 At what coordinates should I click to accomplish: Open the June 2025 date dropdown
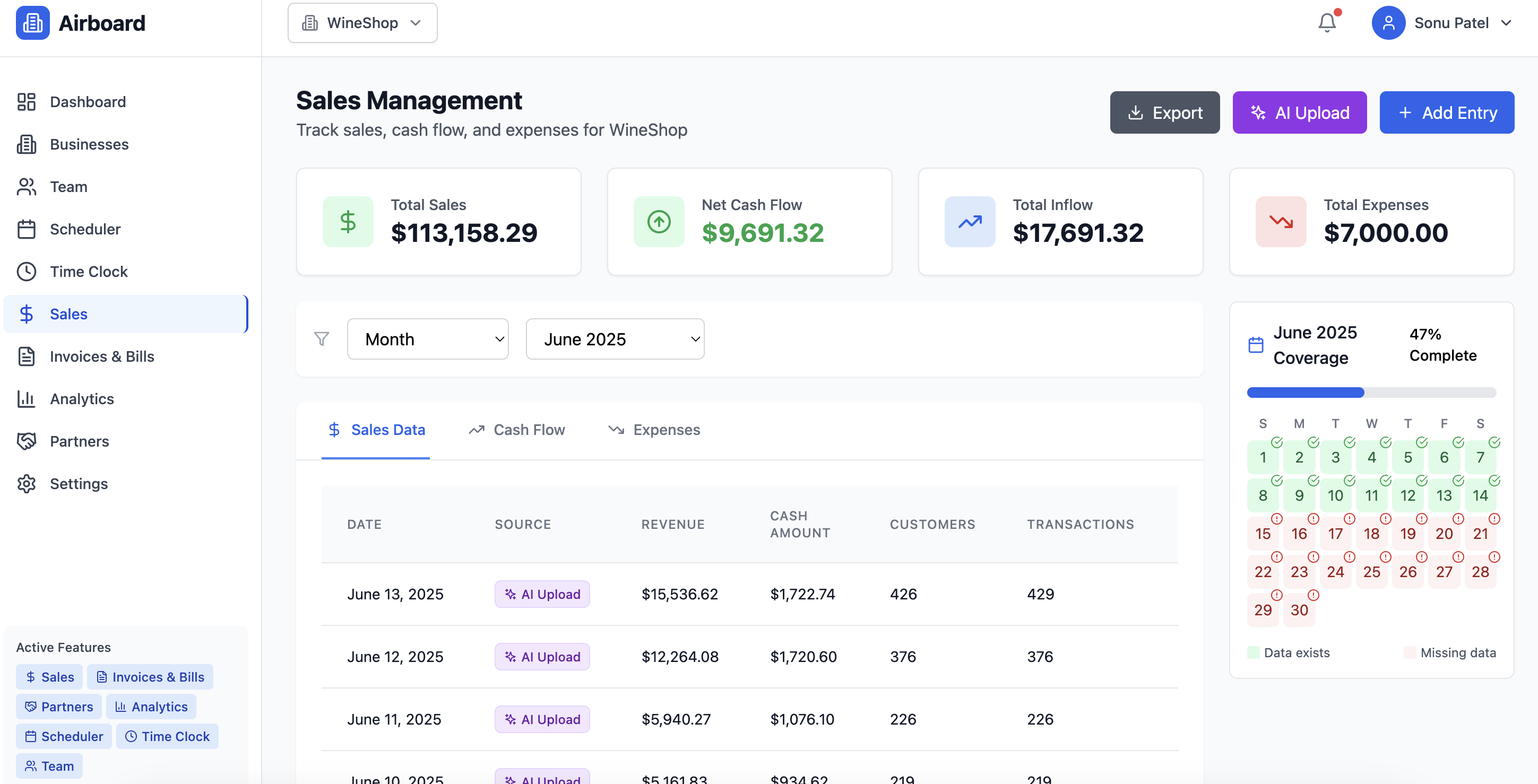[615, 339]
